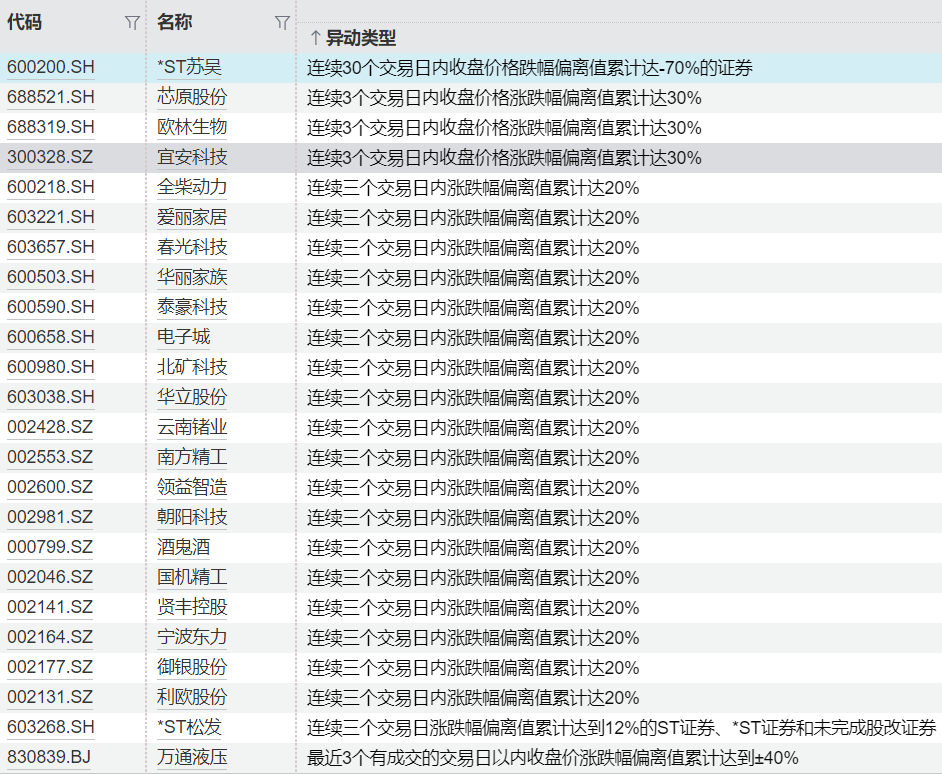Select stock name 宁波东力

(x=192, y=637)
